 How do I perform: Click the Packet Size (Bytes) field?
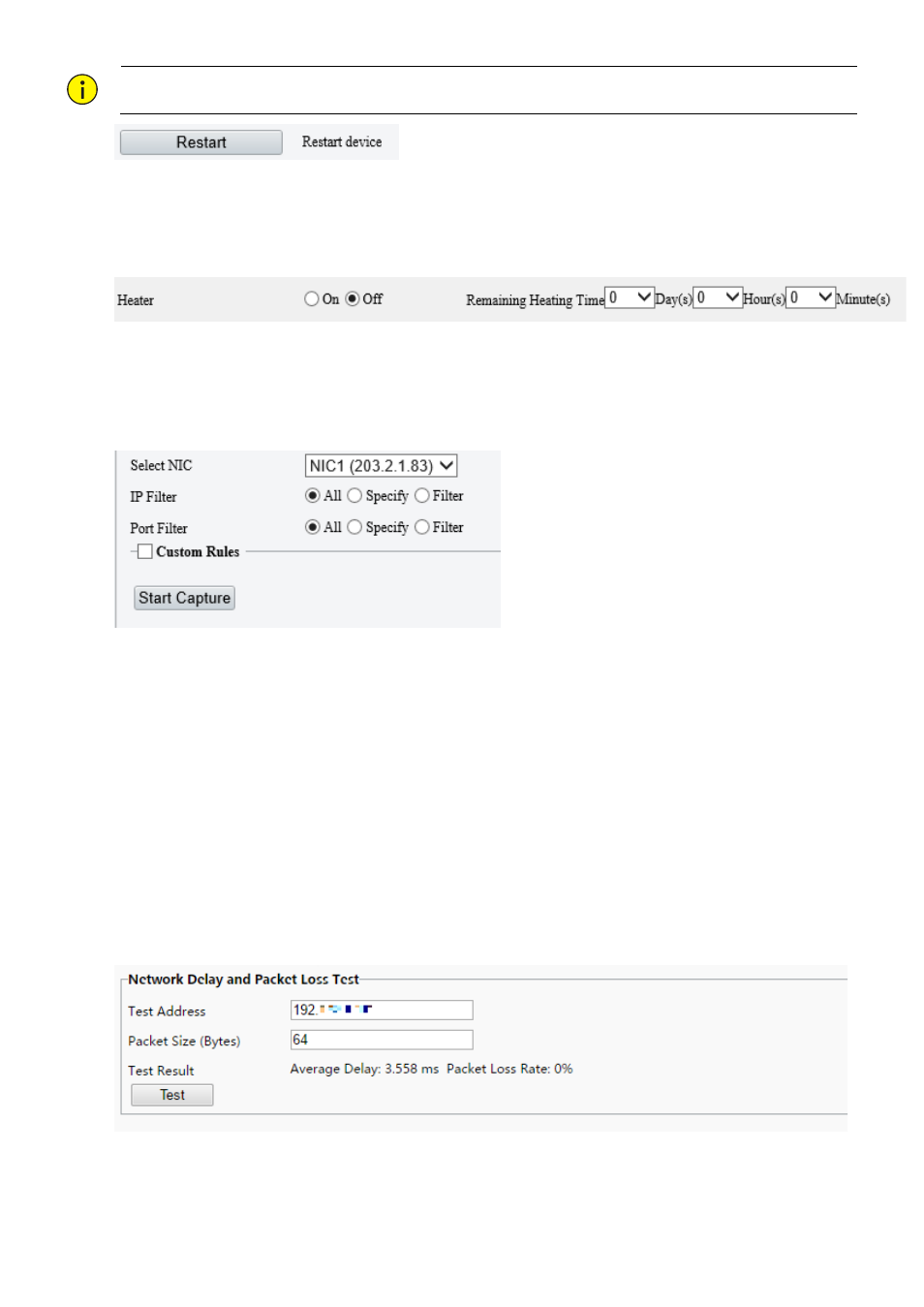click(x=382, y=1040)
